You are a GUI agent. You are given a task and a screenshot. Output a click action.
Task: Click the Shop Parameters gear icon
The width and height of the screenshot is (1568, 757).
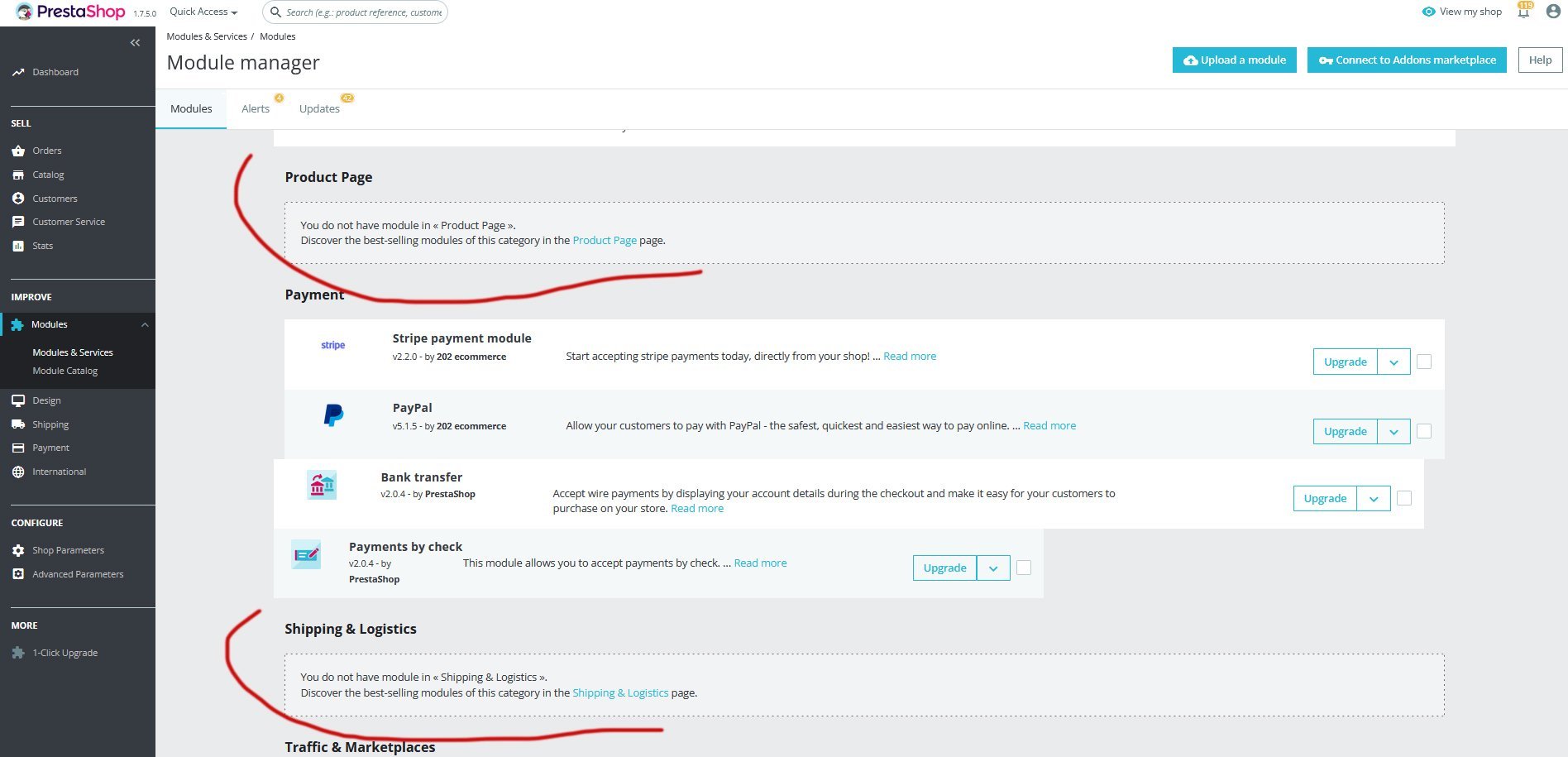coord(18,550)
